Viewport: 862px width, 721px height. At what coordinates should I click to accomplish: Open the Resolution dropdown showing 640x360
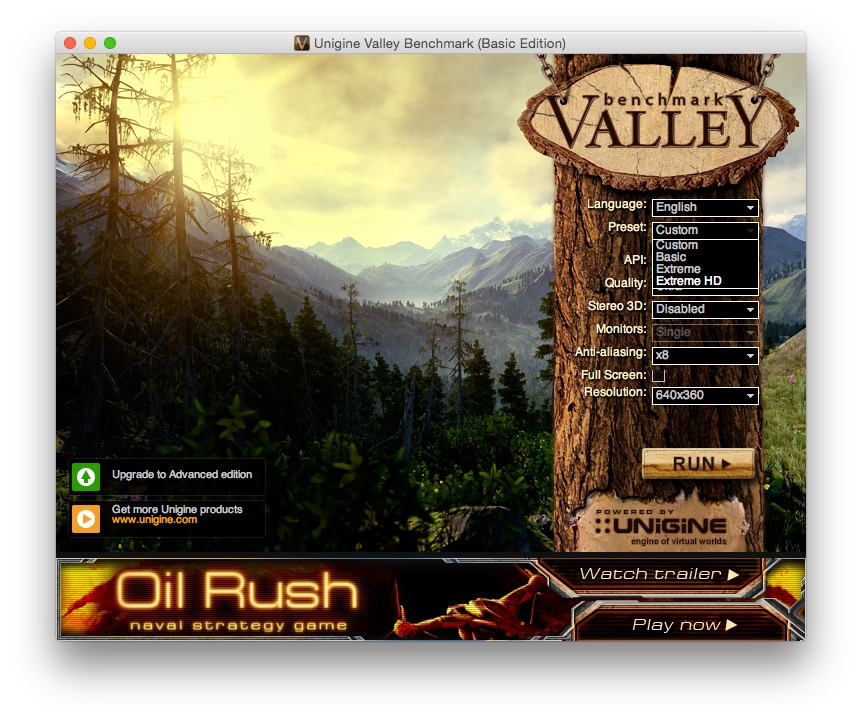[705, 396]
